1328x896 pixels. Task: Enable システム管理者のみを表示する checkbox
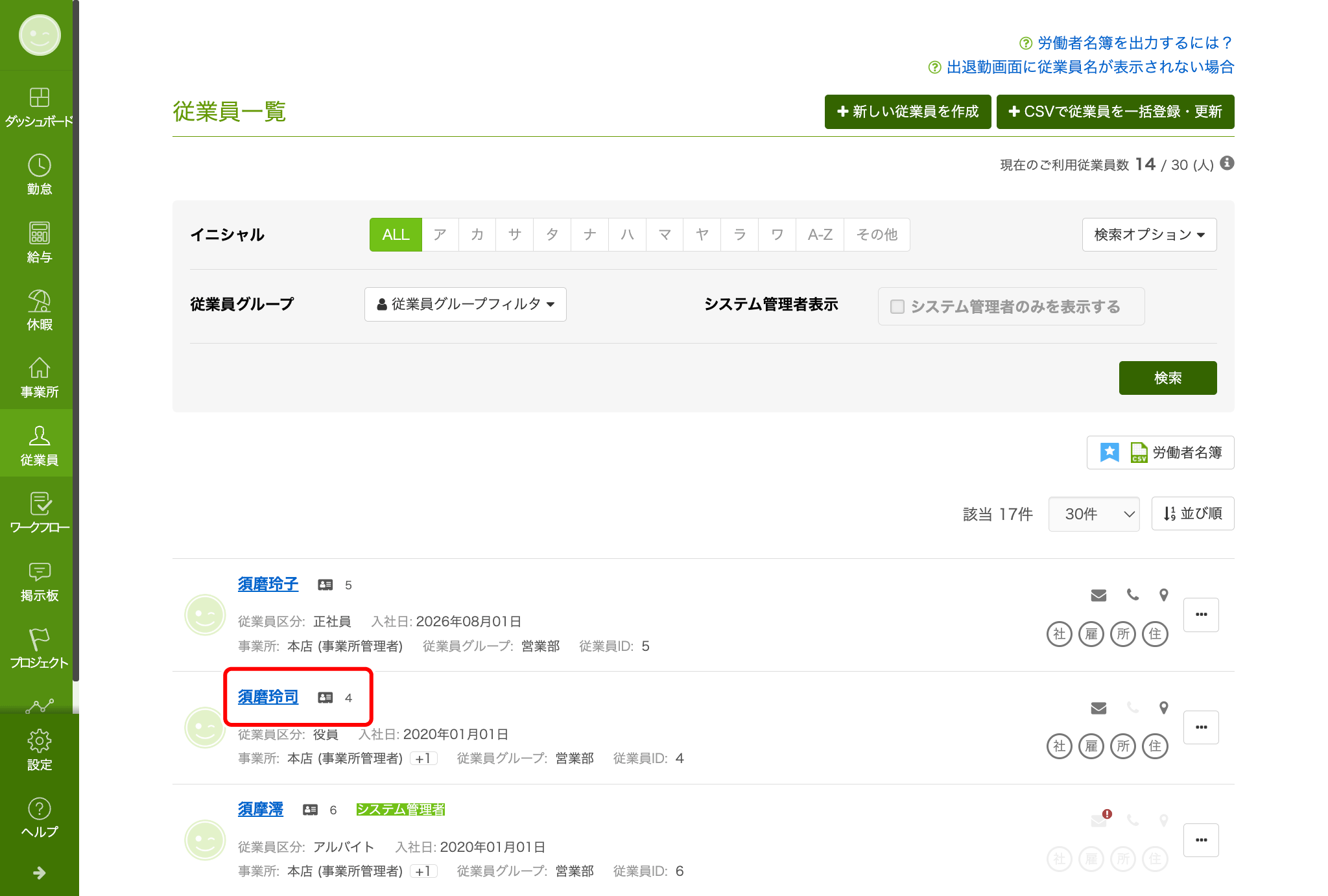[x=897, y=307]
